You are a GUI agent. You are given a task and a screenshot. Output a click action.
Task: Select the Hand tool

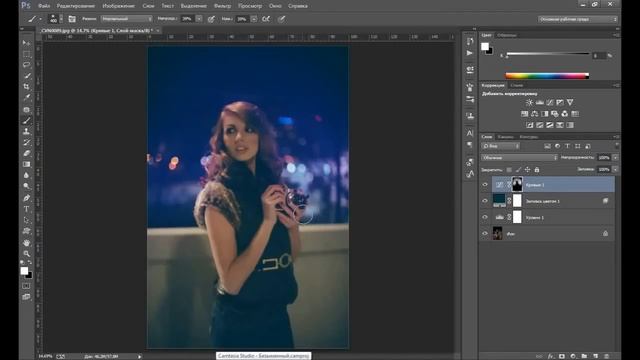click(27, 242)
